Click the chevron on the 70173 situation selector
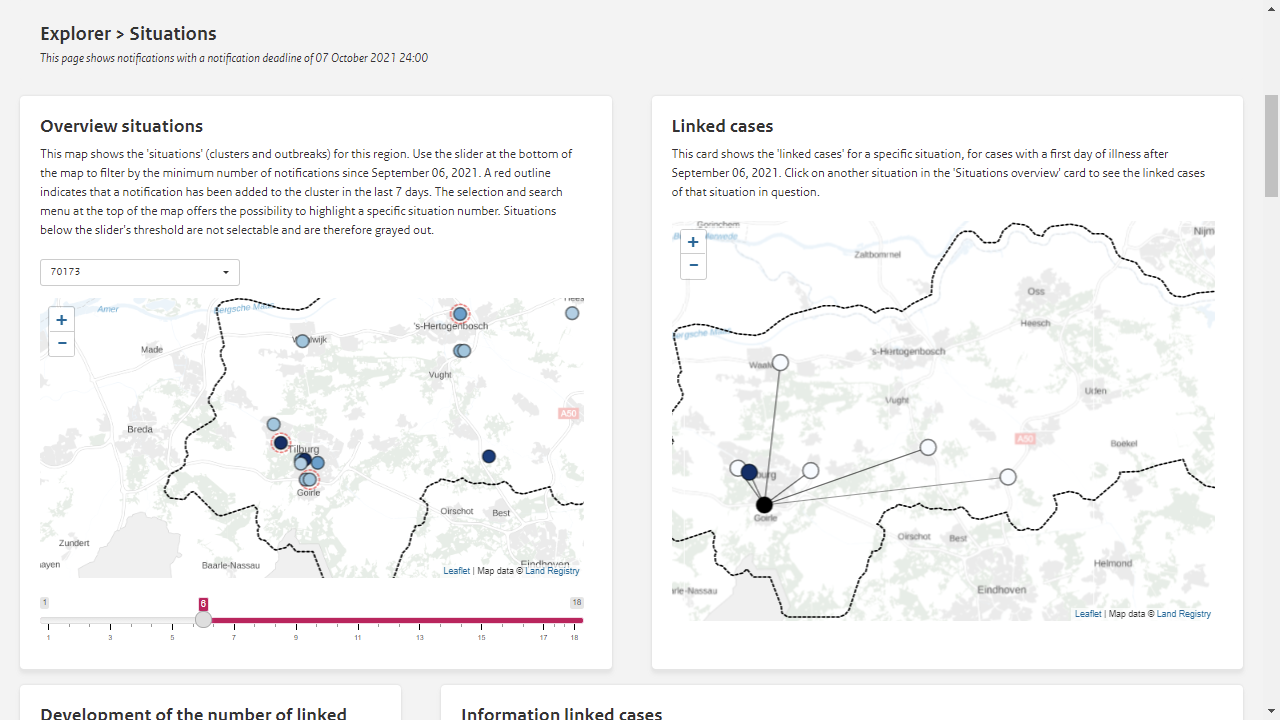Viewport: 1280px width, 720px height. click(x=226, y=271)
